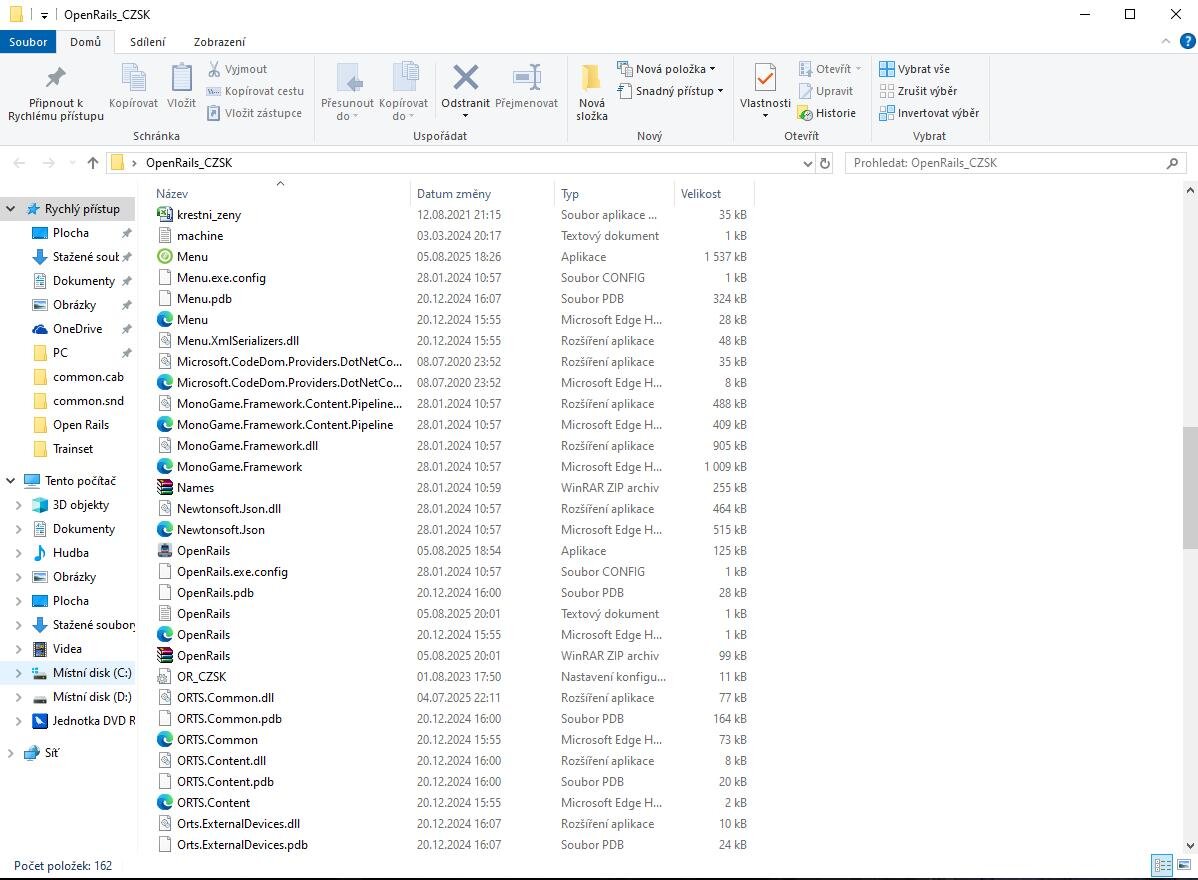Click Kopírovat cestu in the ribbon
The height and width of the screenshot is (880, 1198).
[x=256, y=91]
